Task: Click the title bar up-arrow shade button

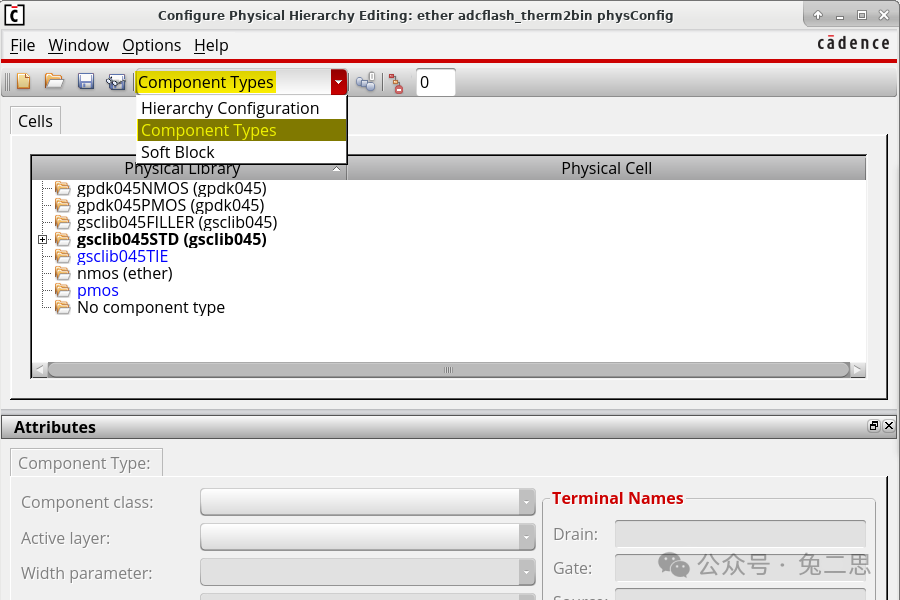Action: point(818,16)
